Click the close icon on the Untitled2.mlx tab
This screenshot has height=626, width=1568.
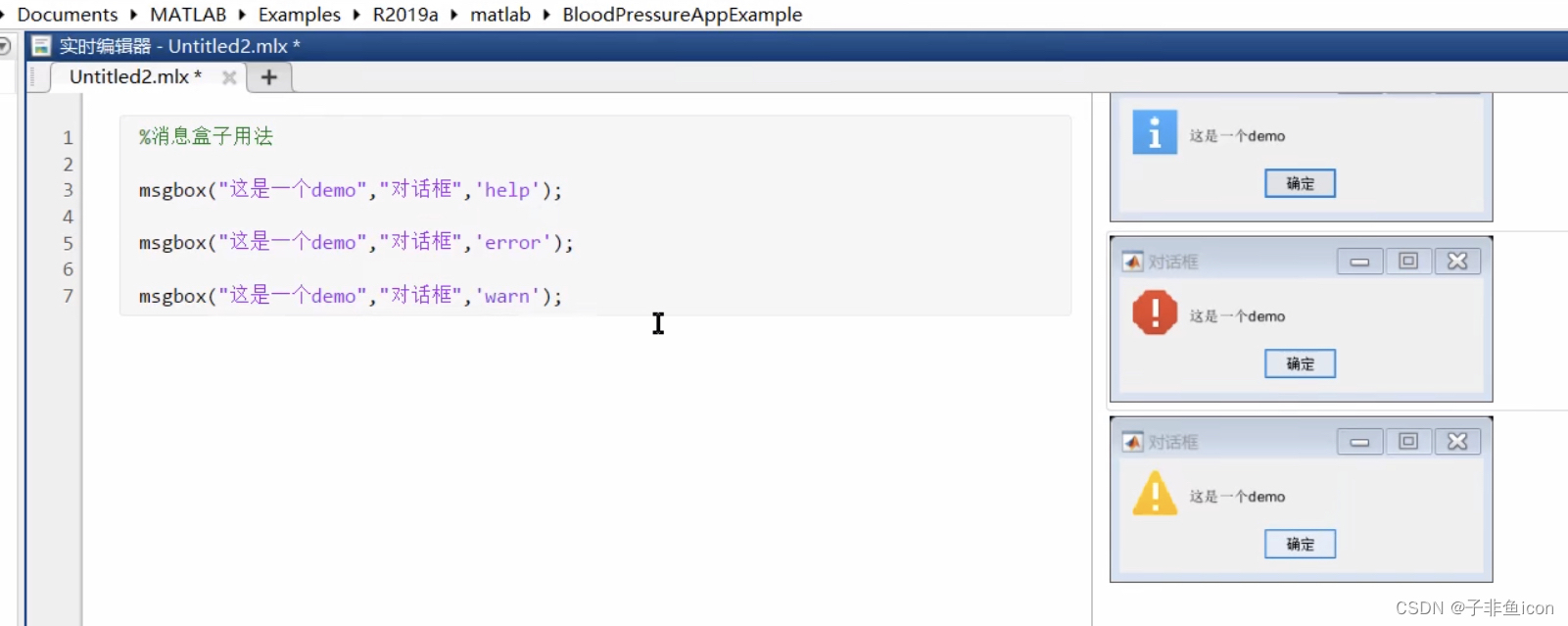(229, 77)
